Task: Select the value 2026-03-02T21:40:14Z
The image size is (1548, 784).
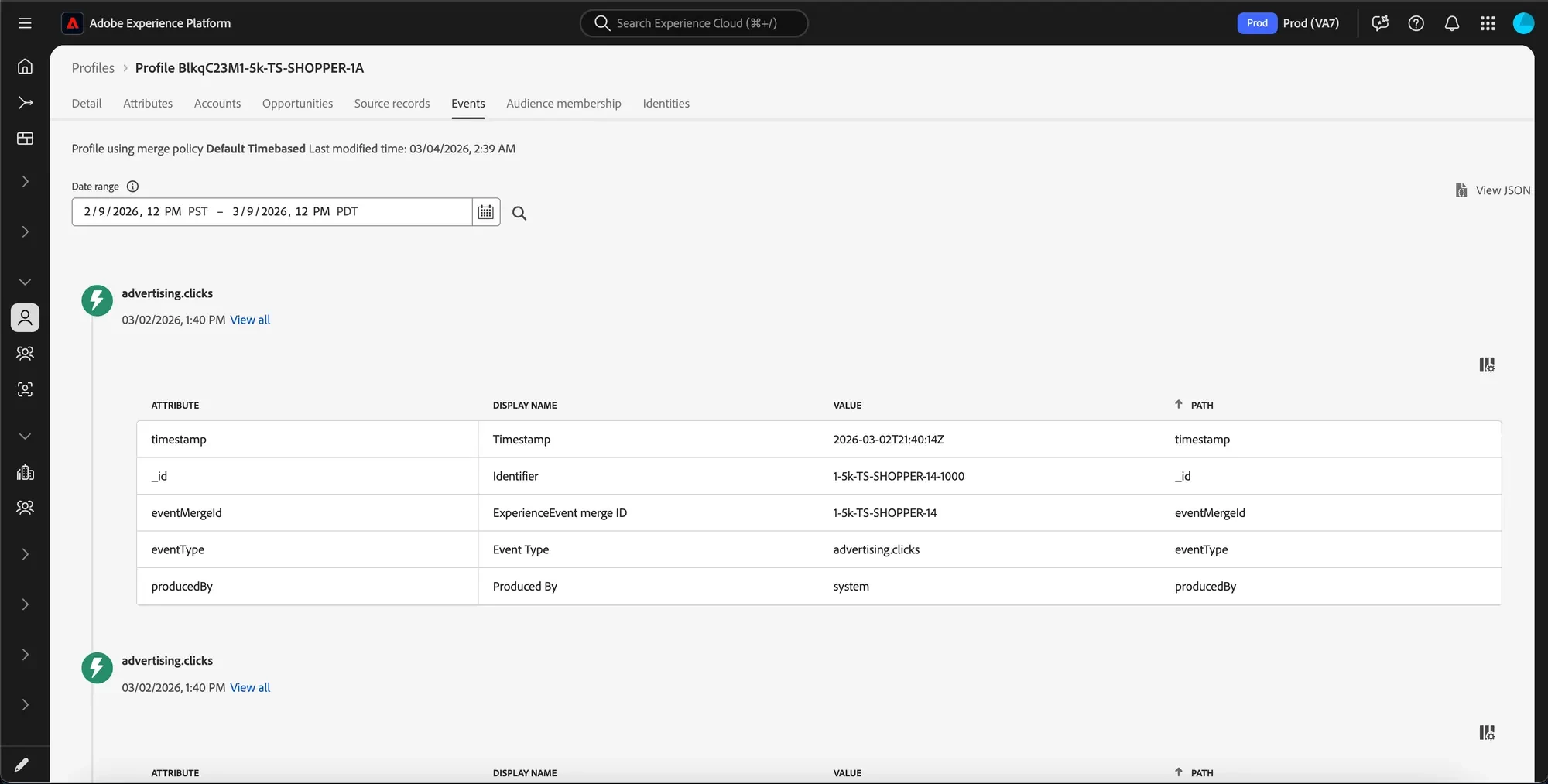Action: (x=889, y=440)
